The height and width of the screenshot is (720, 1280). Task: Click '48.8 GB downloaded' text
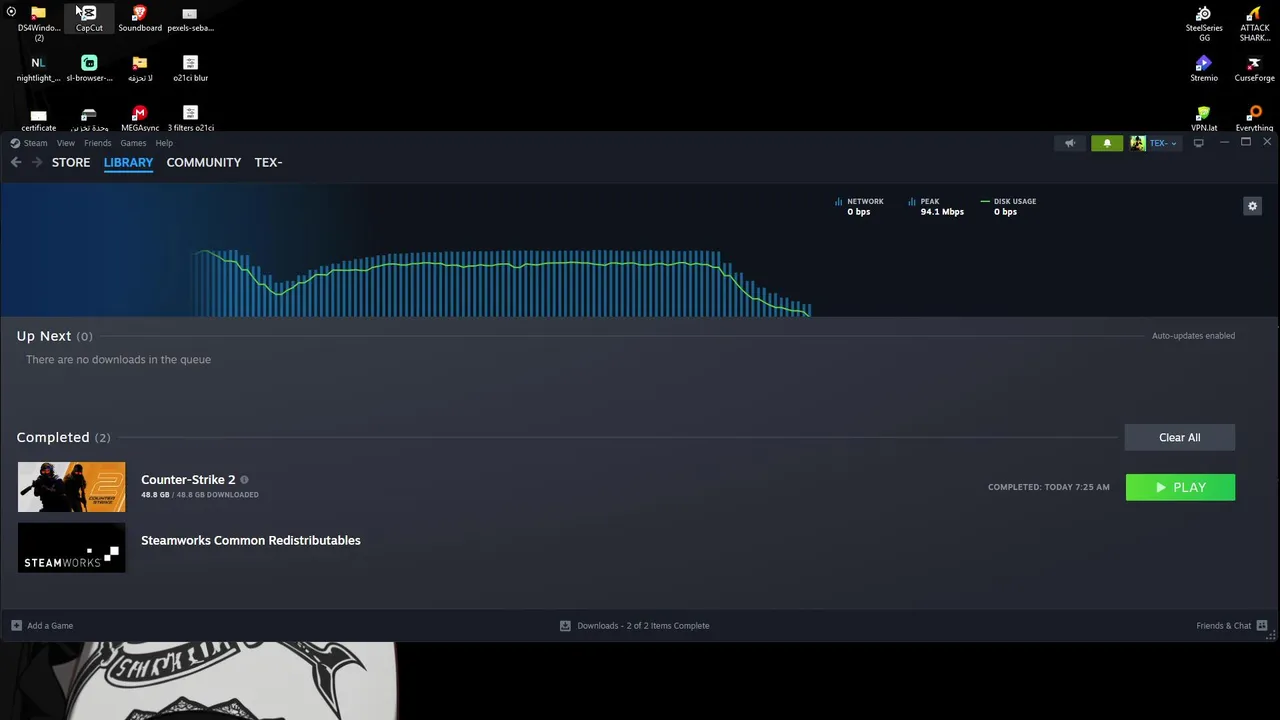coord(200,495)
